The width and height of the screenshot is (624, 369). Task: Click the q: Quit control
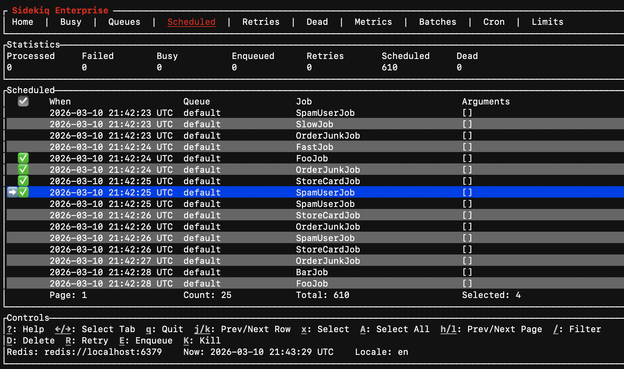click(x=164, y=329)
